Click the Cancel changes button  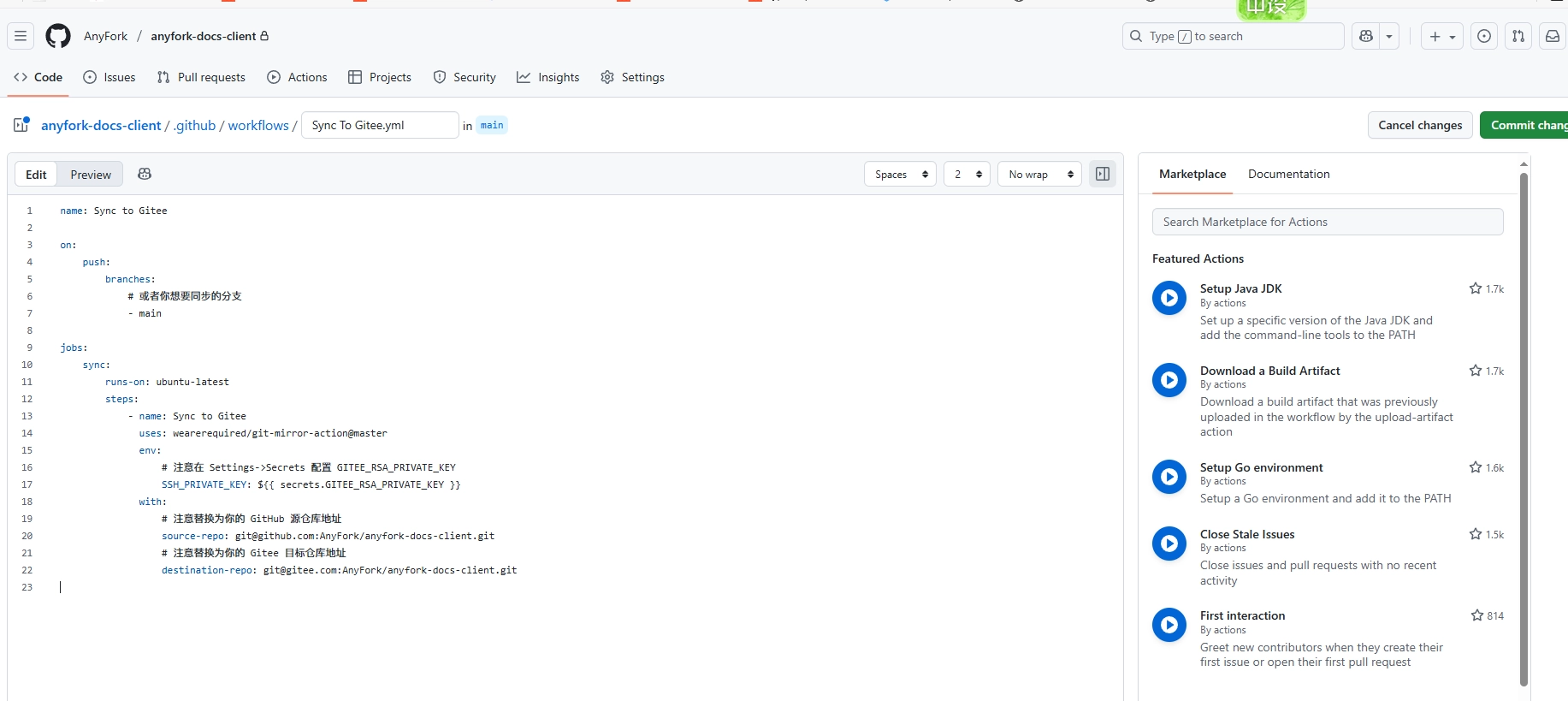tap(1420, 125)
